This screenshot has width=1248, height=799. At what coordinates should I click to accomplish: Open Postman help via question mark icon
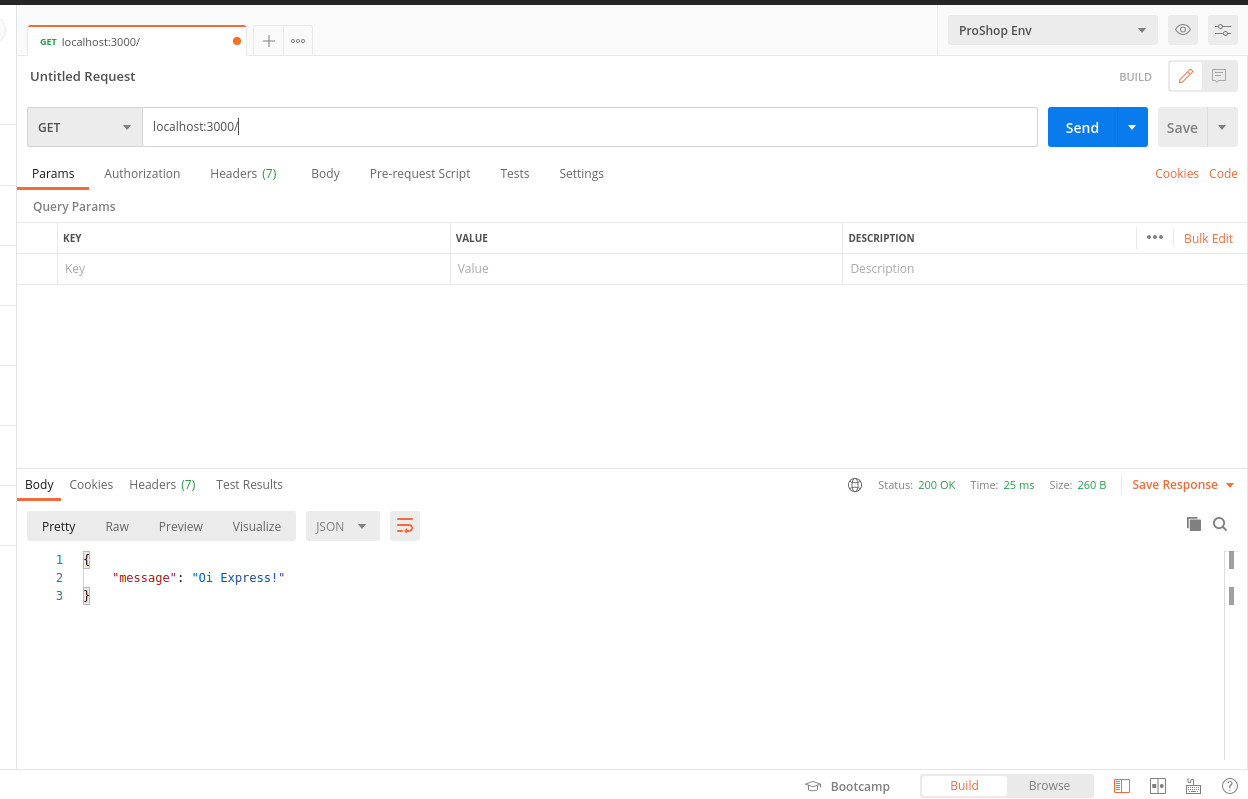(x=1230, y=786)
